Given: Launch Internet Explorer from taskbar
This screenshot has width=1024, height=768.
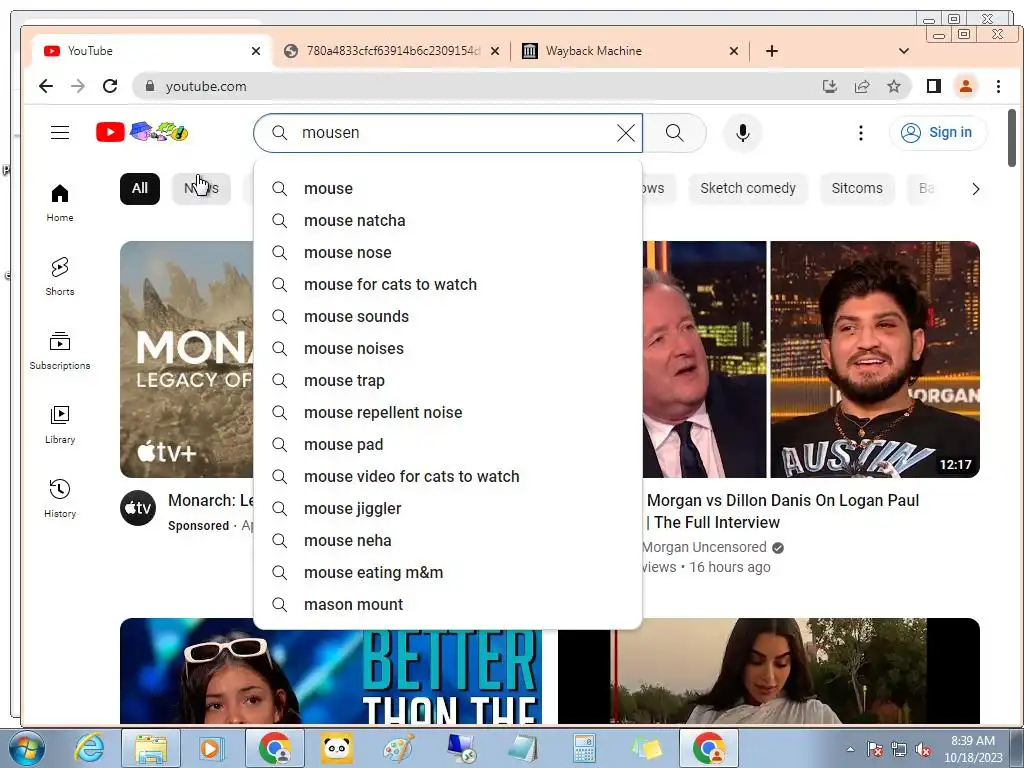Looking at the screenshot, I should (x=89, y=748).
